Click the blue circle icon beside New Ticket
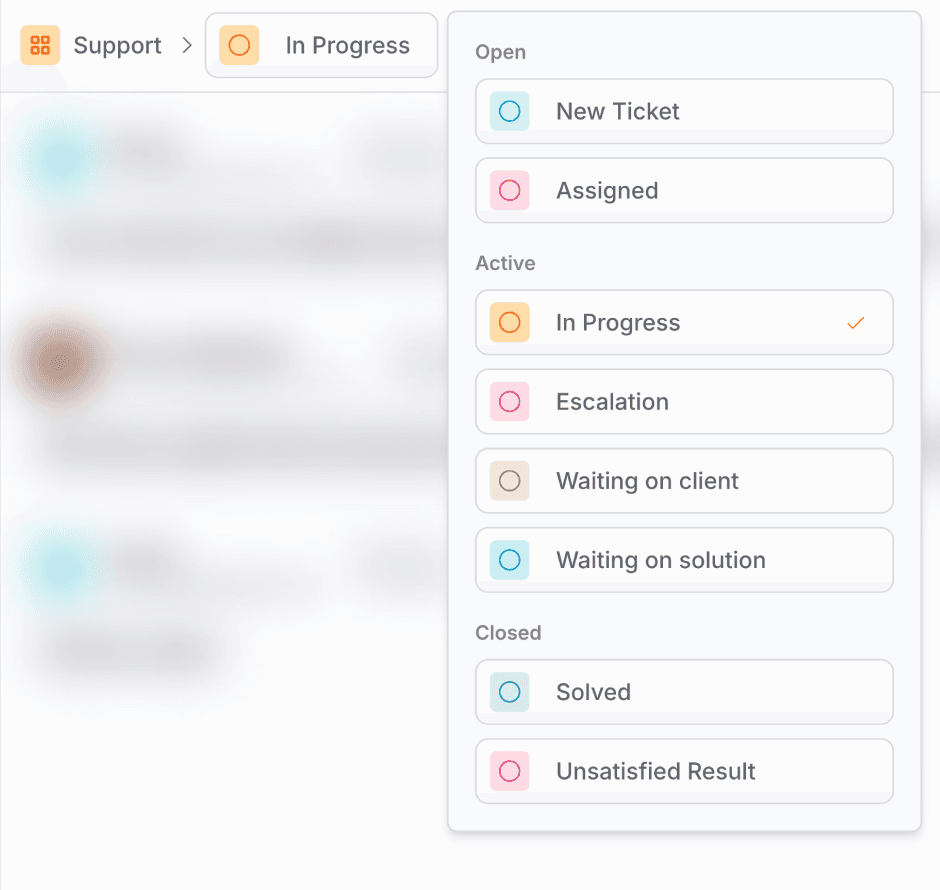This screenshot has width=940, height=890. (509, 111)
